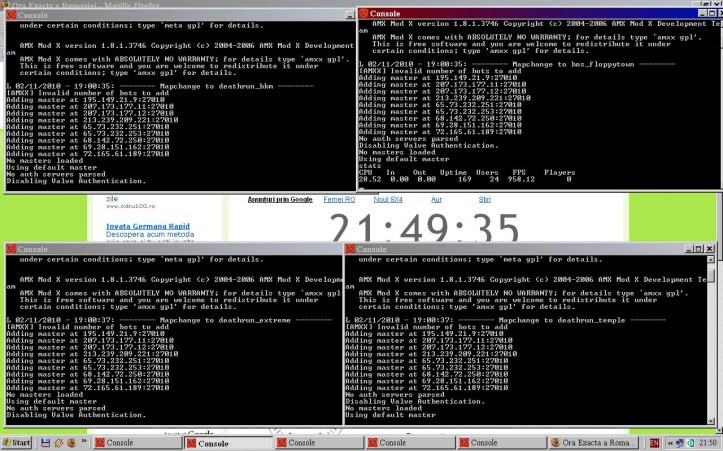Click the first Console taskbar button

(127, 442)
